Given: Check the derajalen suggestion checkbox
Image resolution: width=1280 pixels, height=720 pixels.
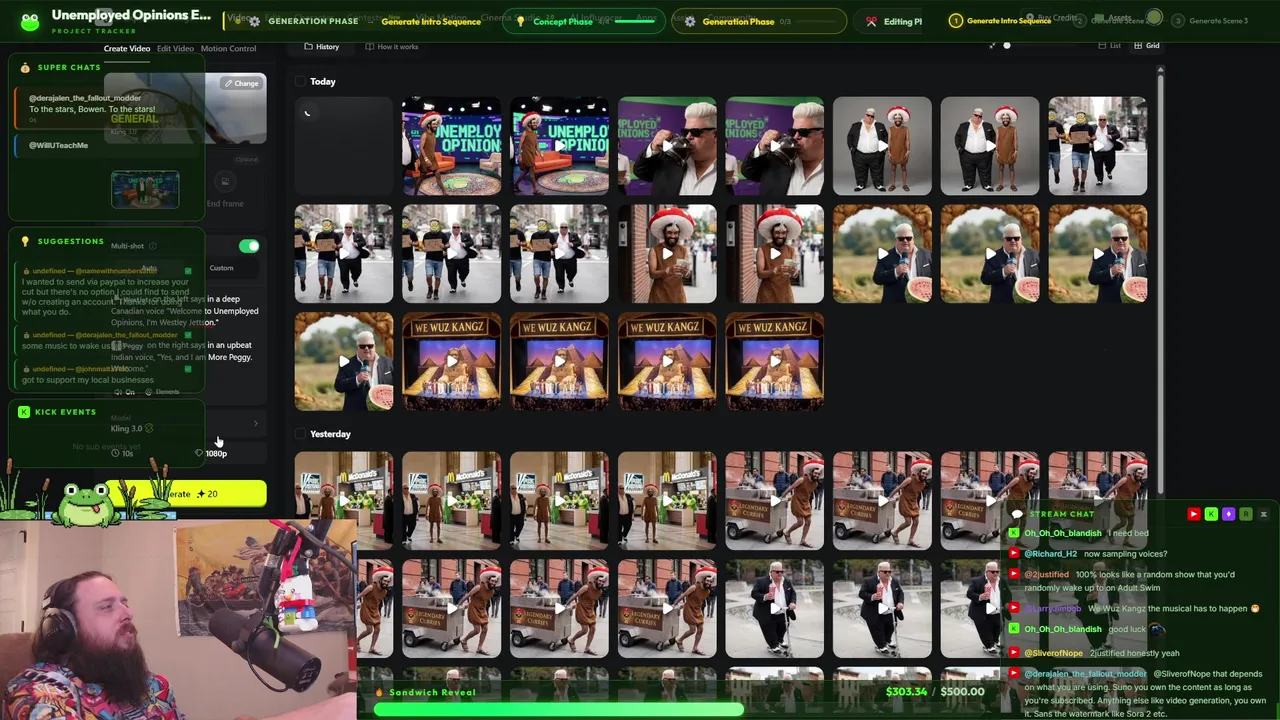Looking at the screenshot, I should [188, 335].
